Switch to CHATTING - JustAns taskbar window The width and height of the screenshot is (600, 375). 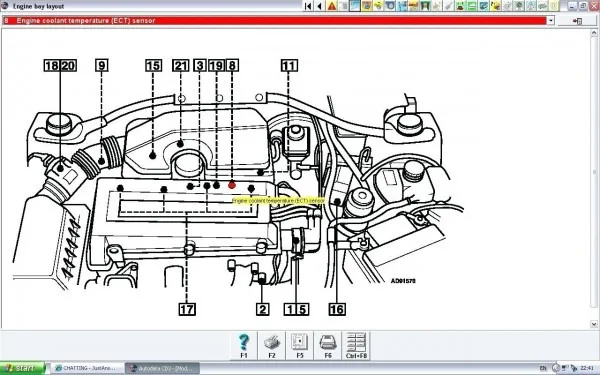click(x=87, y=368)
